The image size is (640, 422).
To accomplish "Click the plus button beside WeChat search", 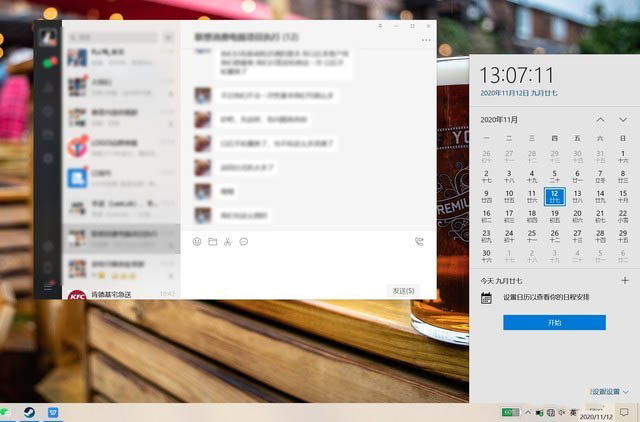I will click(x=169, y=38).
